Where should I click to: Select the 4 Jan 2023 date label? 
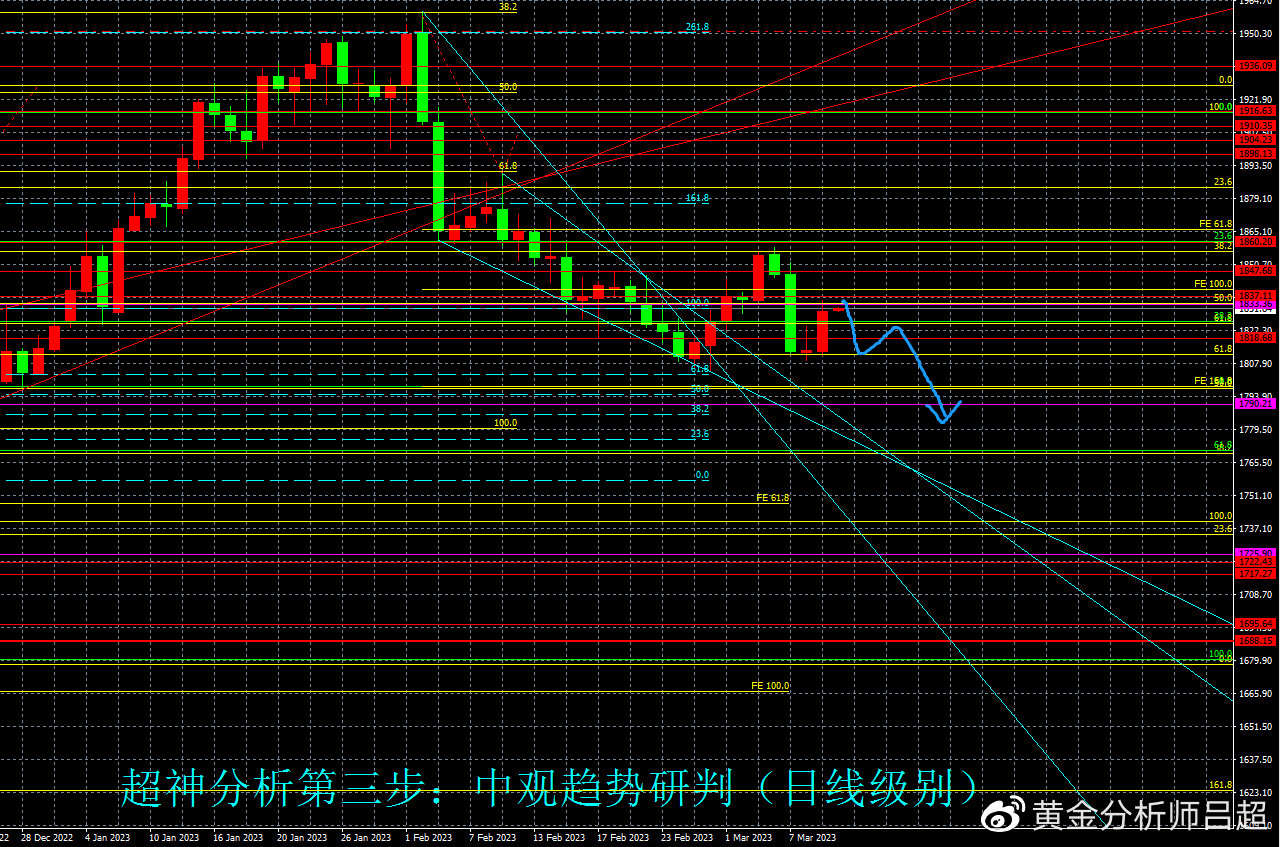(x=108, y=838)
